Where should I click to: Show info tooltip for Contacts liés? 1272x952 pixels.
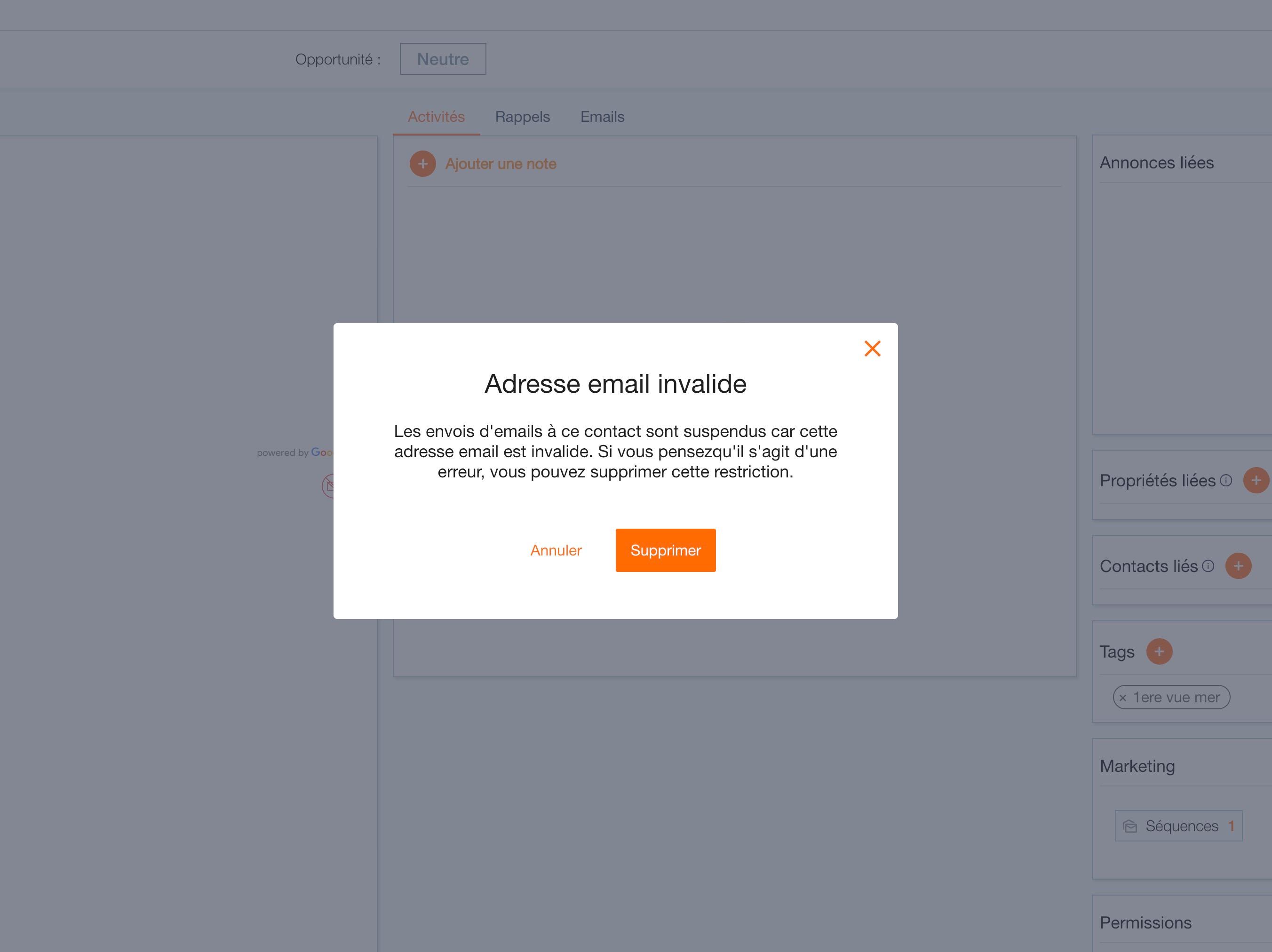[x=1208, y=566]
